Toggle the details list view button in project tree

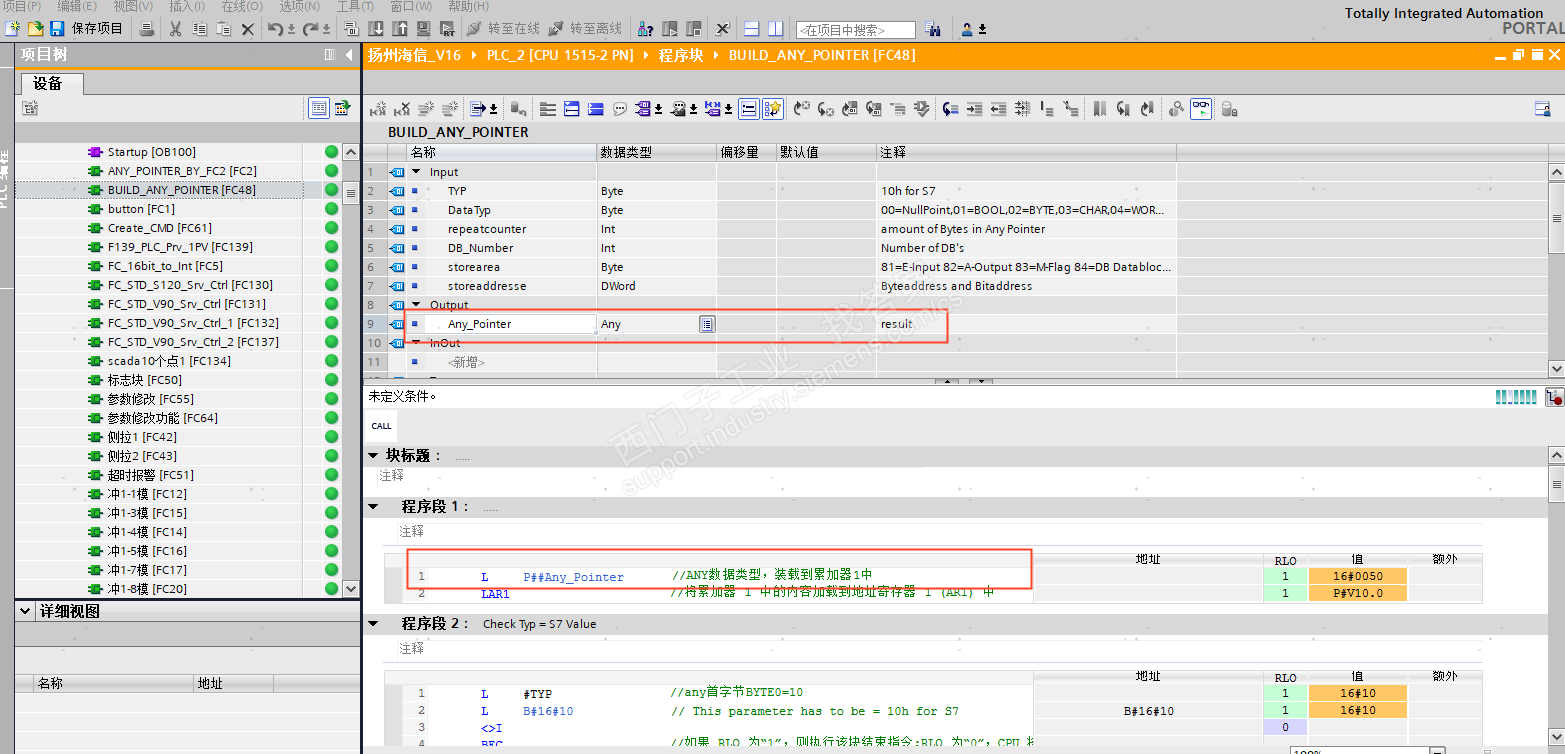pyautogui.click(x=319, y=108)
